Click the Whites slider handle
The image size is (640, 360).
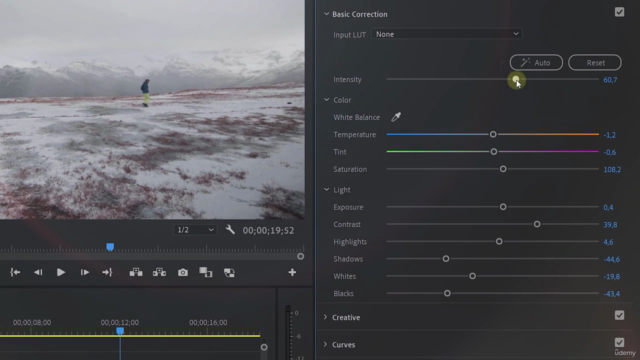(x=472, y=276)
